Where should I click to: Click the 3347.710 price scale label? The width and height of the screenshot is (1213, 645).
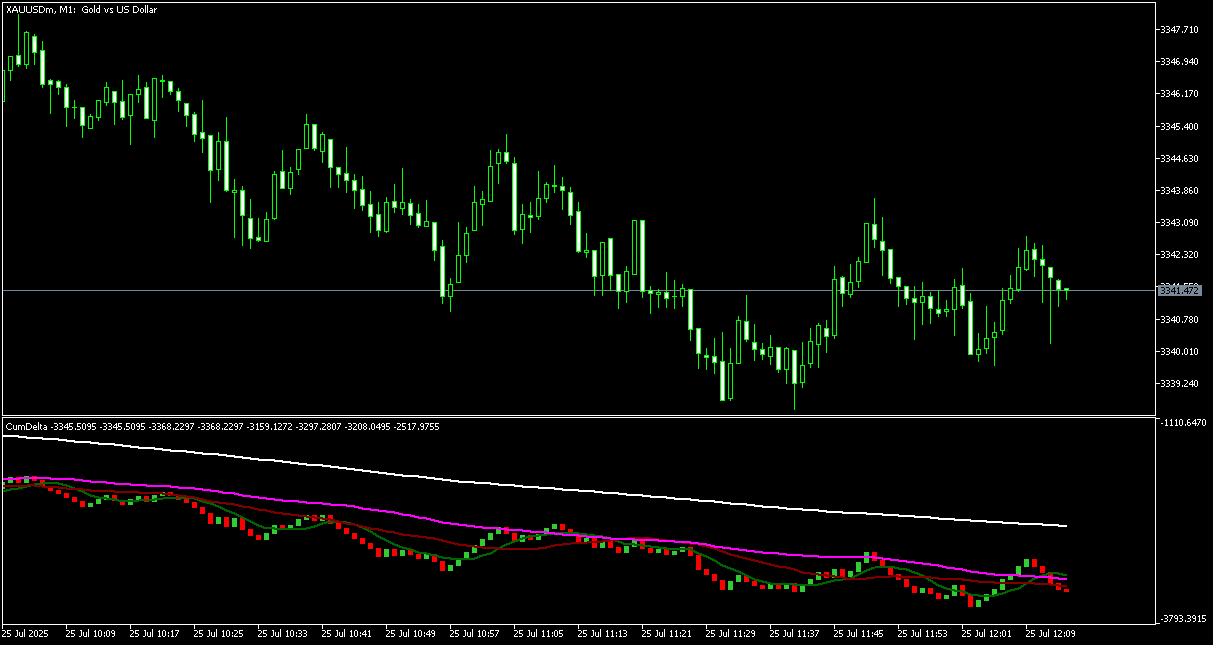click(1179, 30)
